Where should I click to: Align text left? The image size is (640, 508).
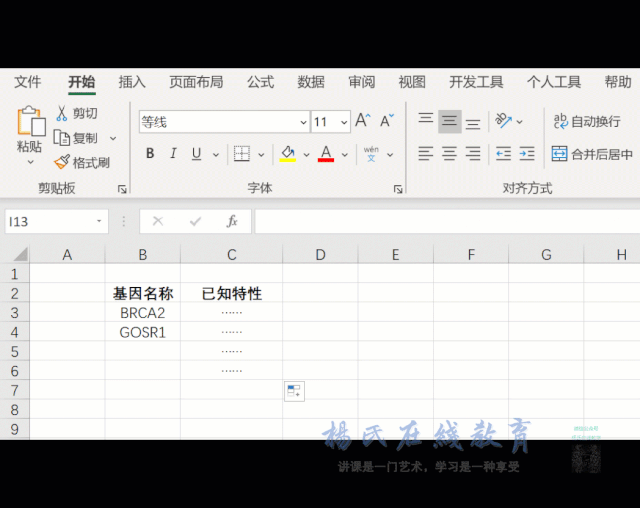click(426, 154)
